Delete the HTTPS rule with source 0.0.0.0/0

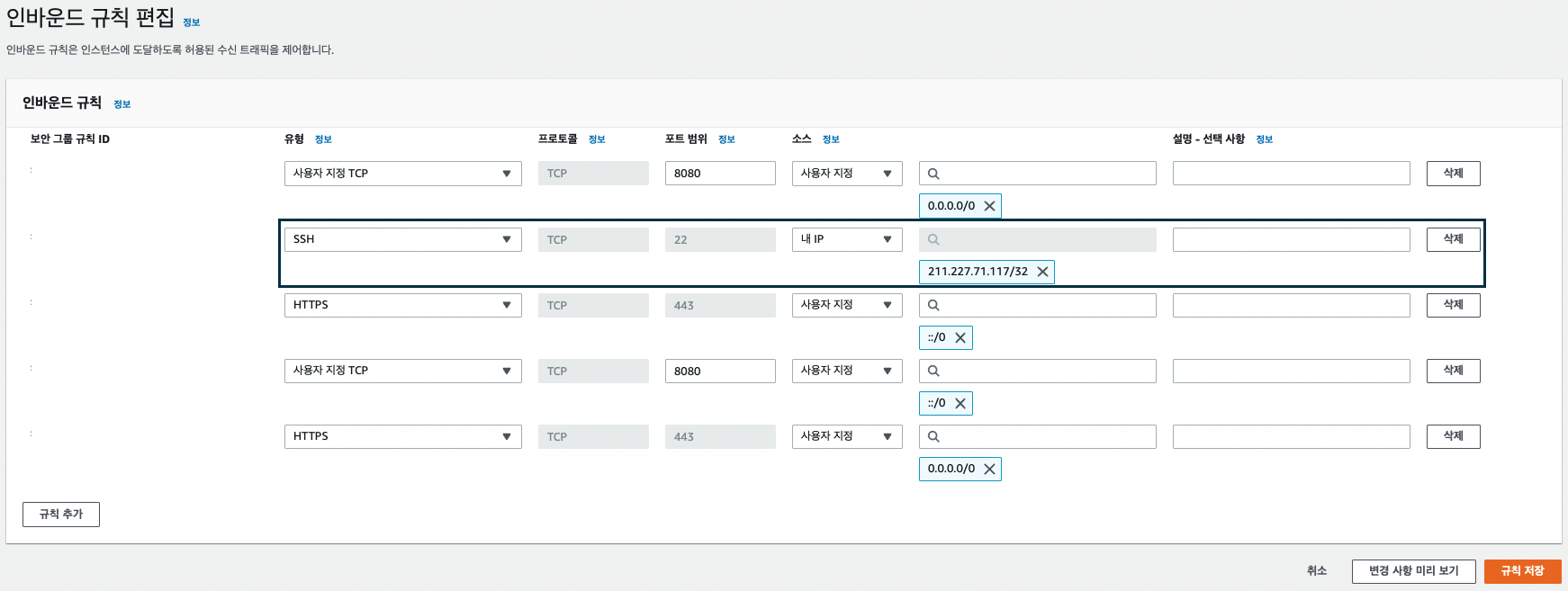[x=1454, y=436]
